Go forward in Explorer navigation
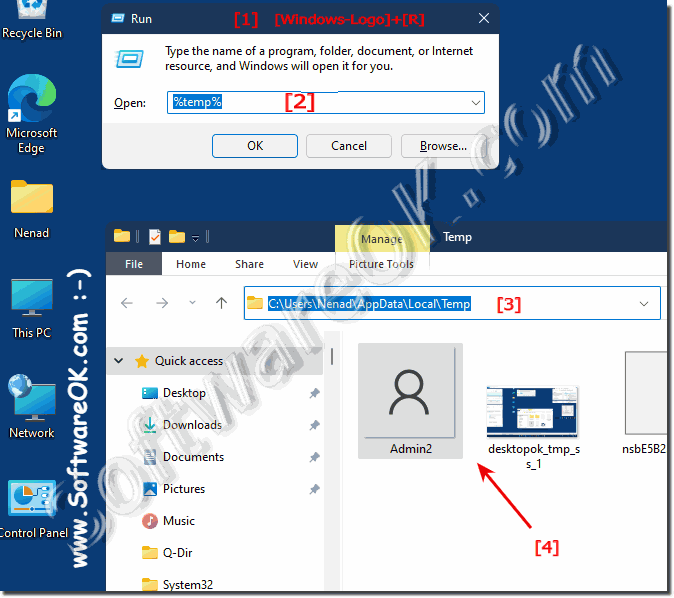674x598 pixels. (x=162, y=303)
